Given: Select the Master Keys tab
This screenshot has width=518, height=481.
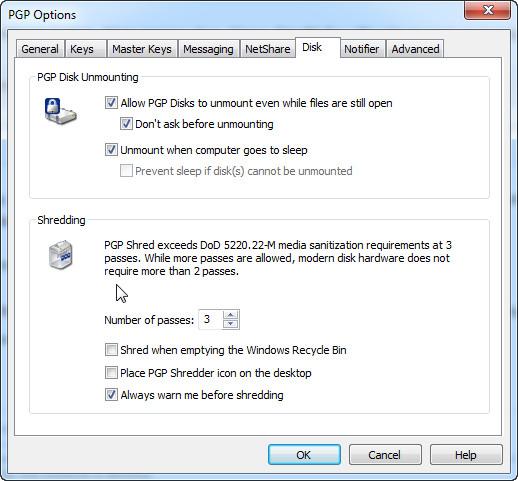Looking at the screenshot, I should point(142,49).
